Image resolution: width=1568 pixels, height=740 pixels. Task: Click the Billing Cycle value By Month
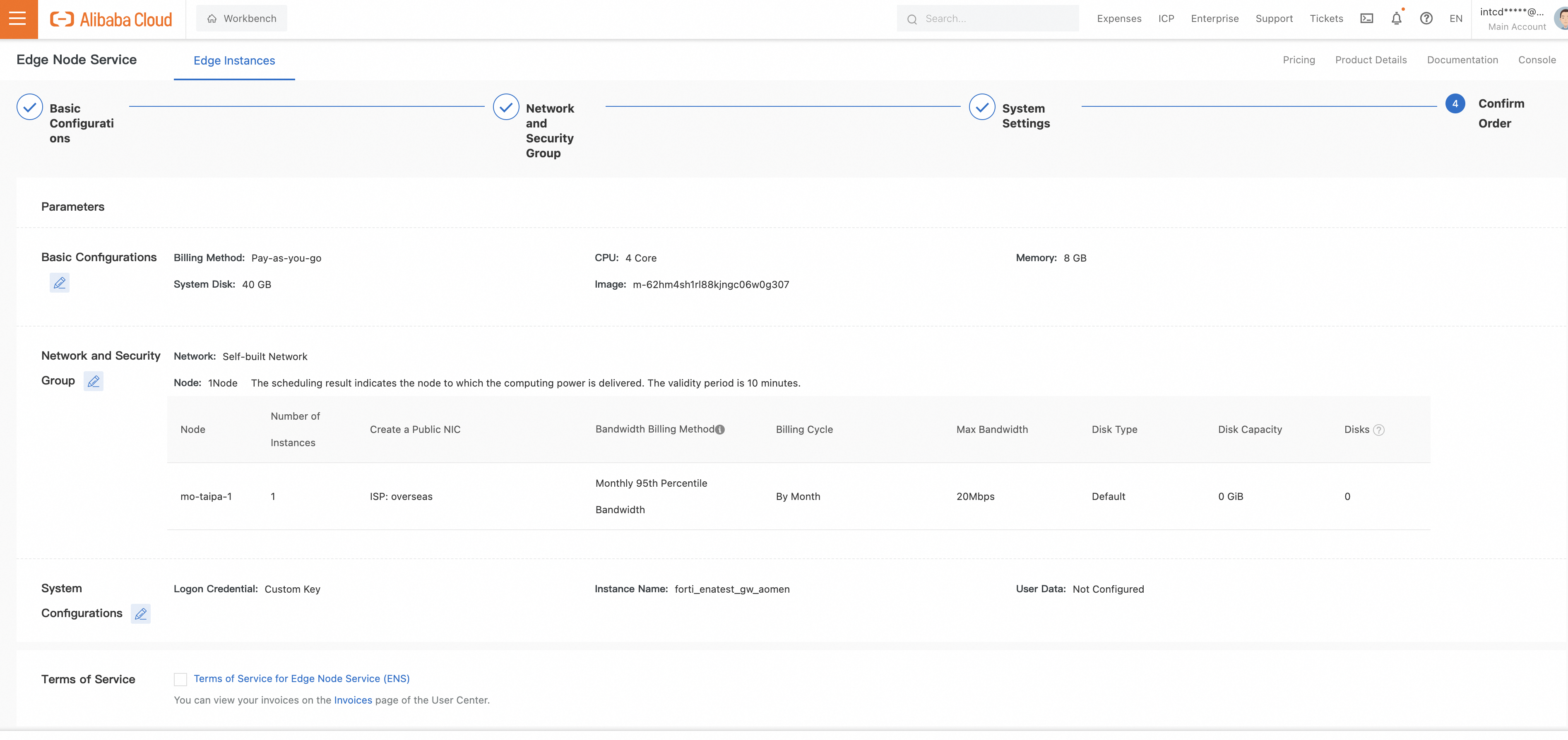click(798, 497)
